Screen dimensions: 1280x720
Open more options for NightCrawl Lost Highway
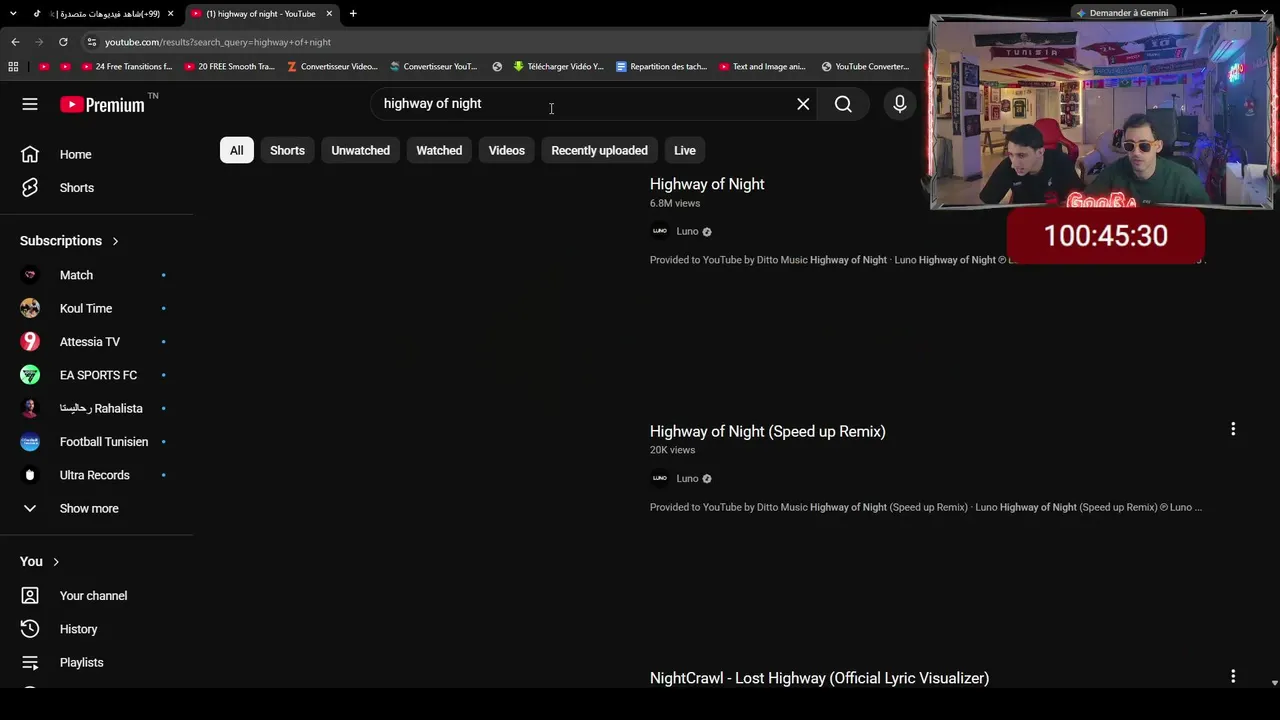tap(1233, 676)
